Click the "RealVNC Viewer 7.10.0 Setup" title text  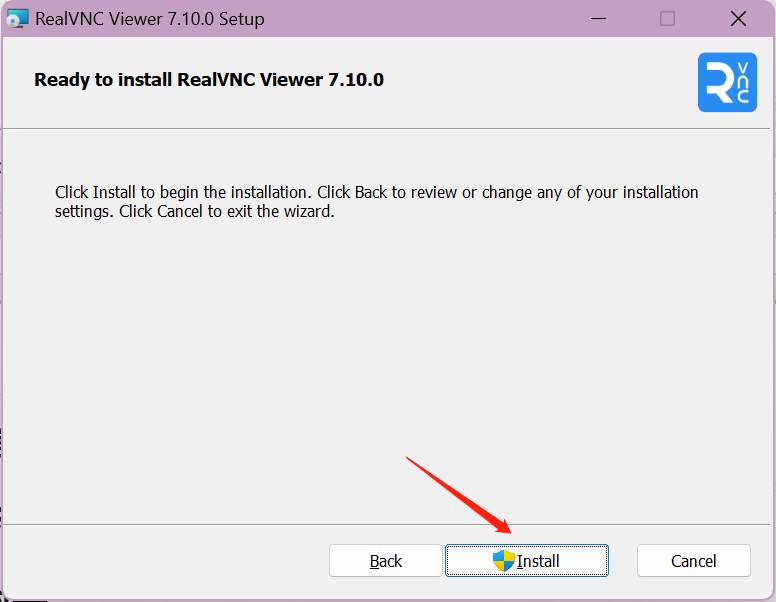(150, 18)
